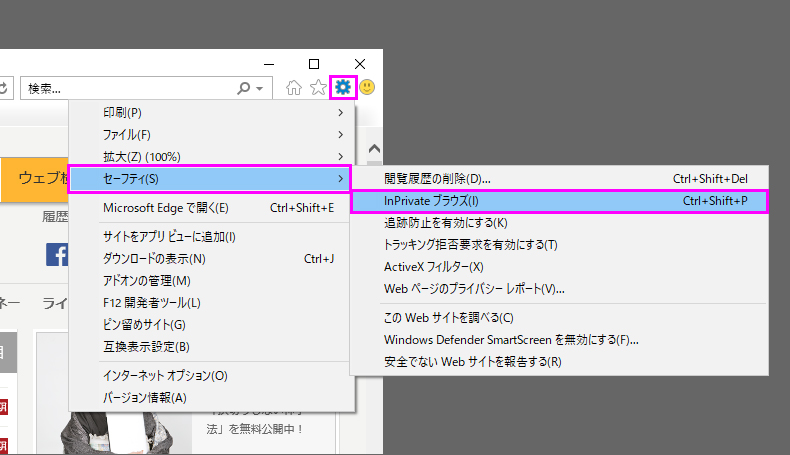Screen dimensions: 790x455
Task: Open ダウンロードの表示(N)
Action: pos(210,258)
